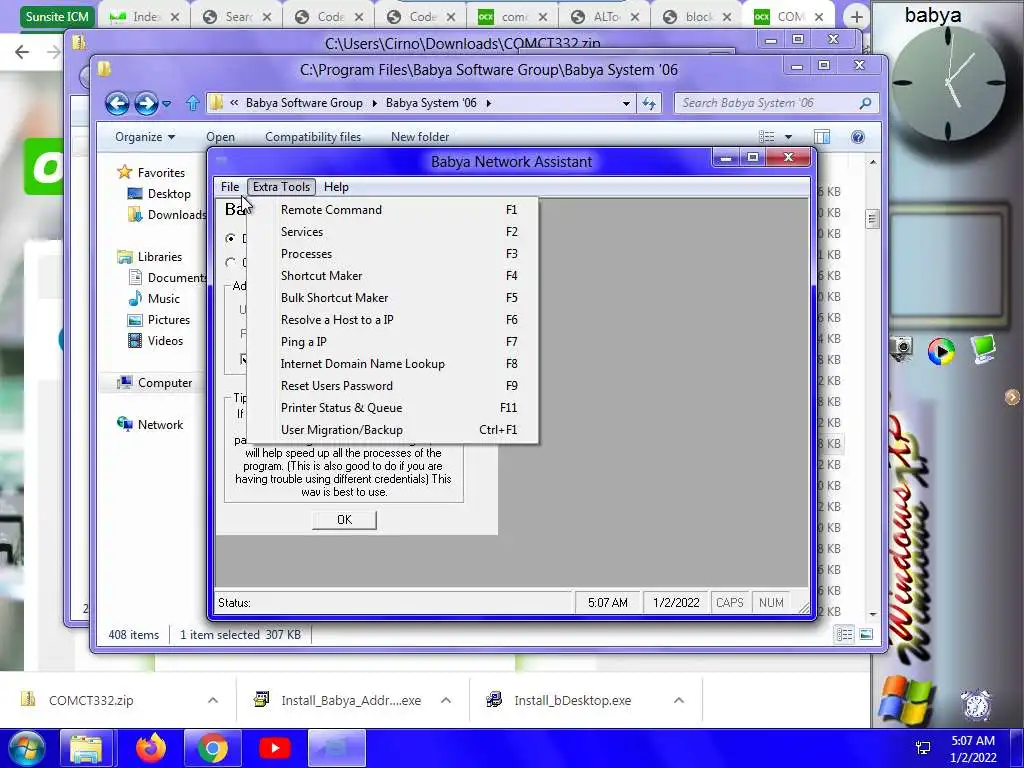Expand the address bar history dropdown
The image size is (1024, 768).
point(626,103)
